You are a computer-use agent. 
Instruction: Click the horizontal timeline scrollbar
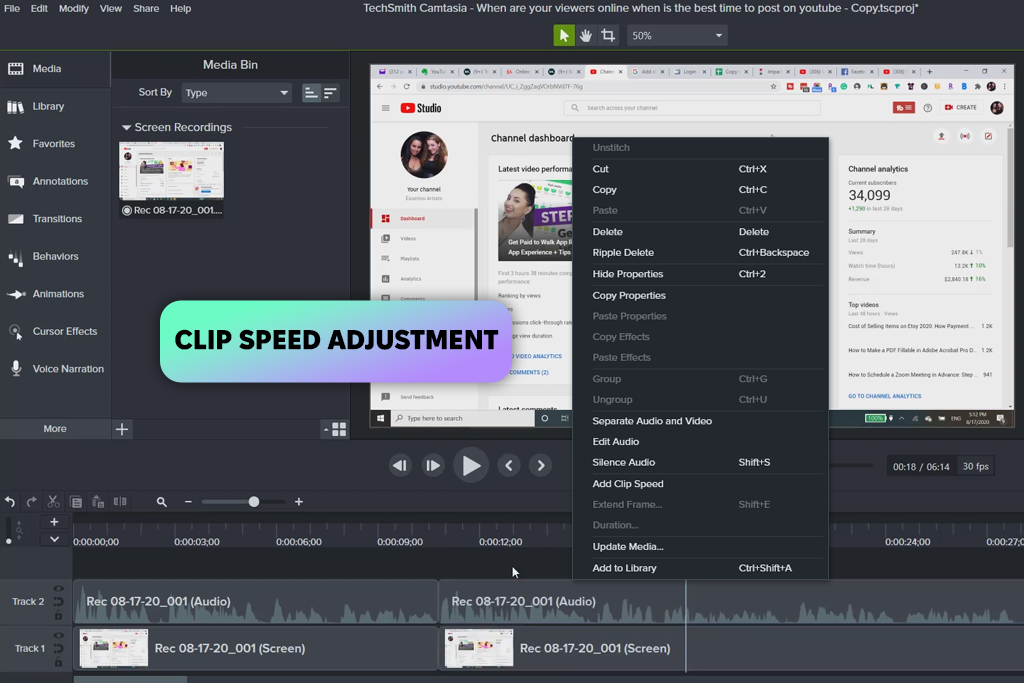[130, 680]
